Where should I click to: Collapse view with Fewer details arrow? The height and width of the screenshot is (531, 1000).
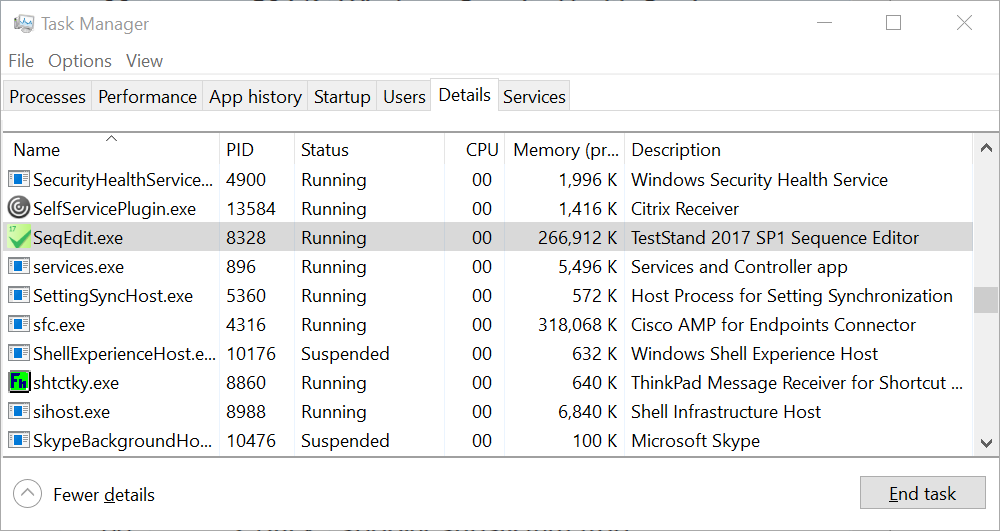pos(28,494)
